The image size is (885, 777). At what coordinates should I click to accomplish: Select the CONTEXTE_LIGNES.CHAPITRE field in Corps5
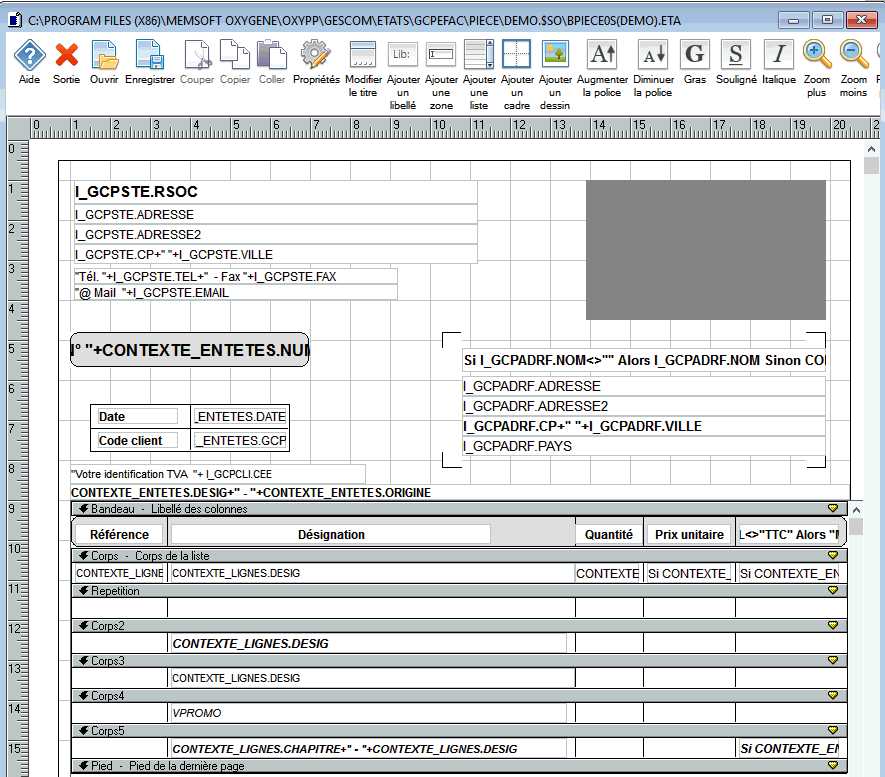pyautogui.click(x=368, y=749)
